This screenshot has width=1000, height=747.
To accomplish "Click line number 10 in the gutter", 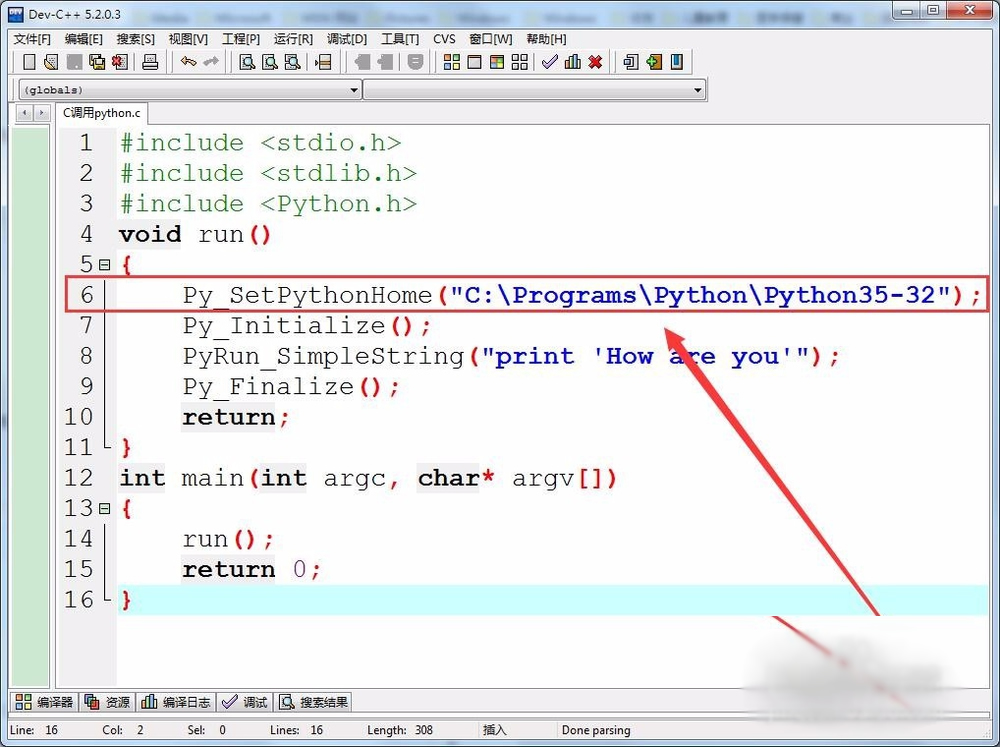I will coord(79,417).
